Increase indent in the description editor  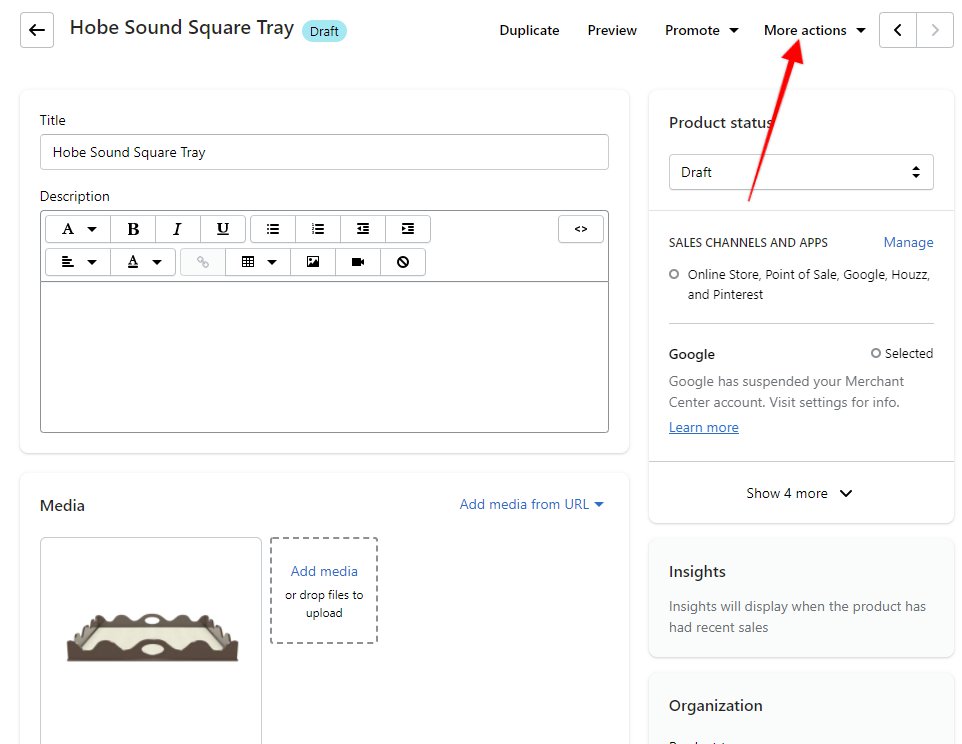tap(408, 229)
